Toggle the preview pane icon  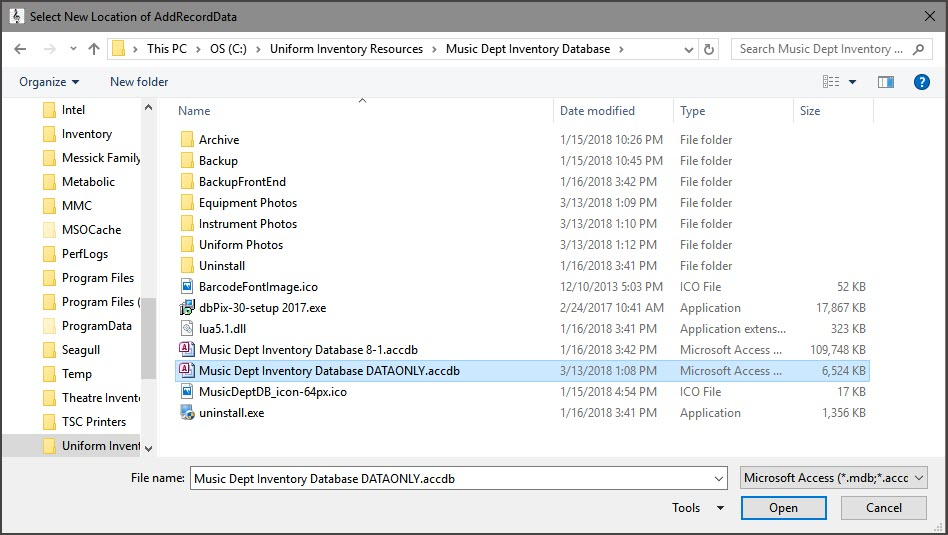point(885,82)
